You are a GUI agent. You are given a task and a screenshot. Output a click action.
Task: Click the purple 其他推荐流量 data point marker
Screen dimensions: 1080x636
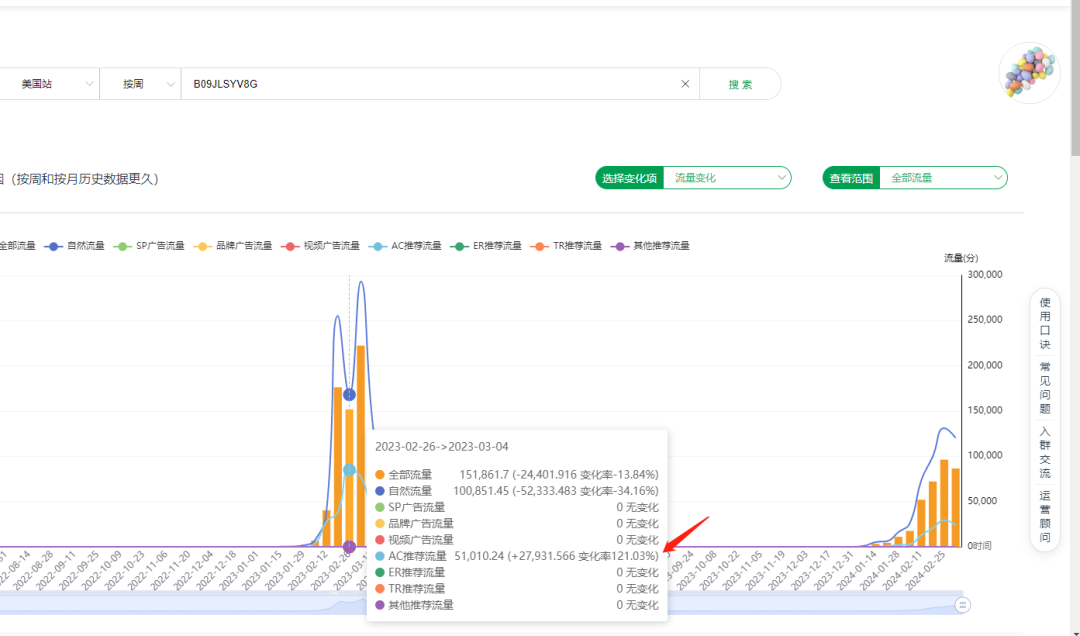349,547
